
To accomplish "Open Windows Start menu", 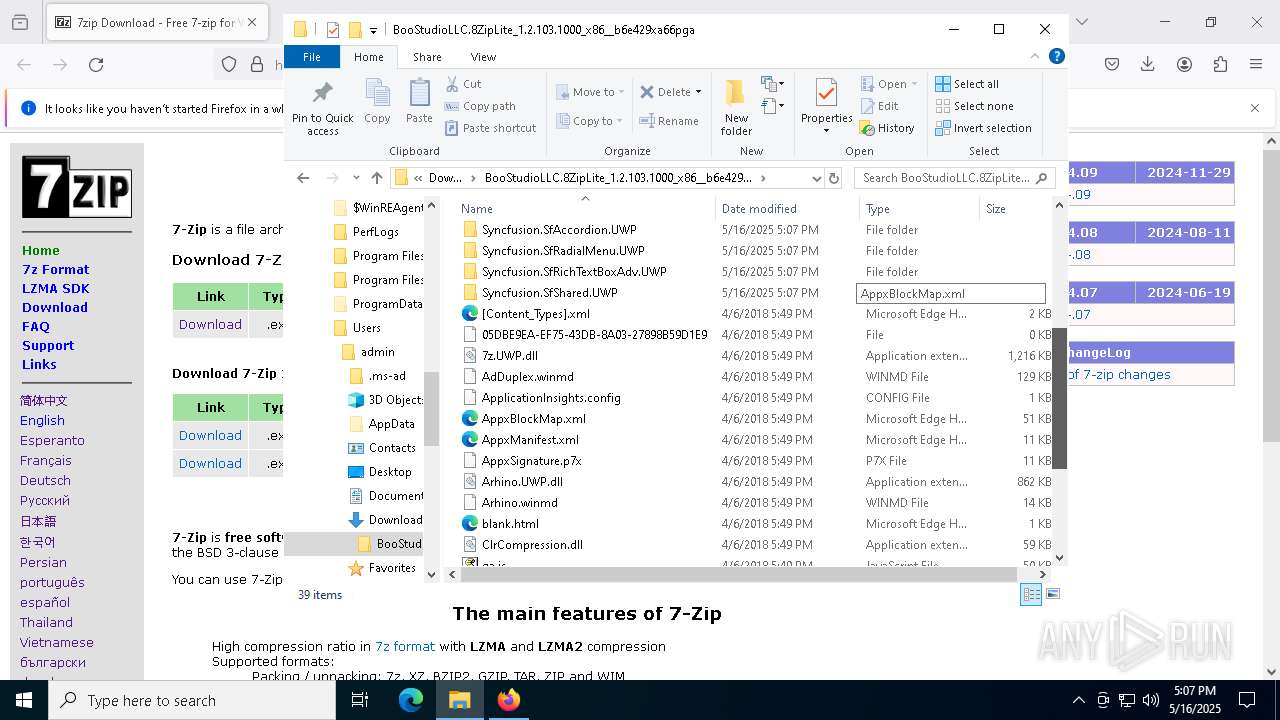I will pyautogui.click(x=23, y=700).
